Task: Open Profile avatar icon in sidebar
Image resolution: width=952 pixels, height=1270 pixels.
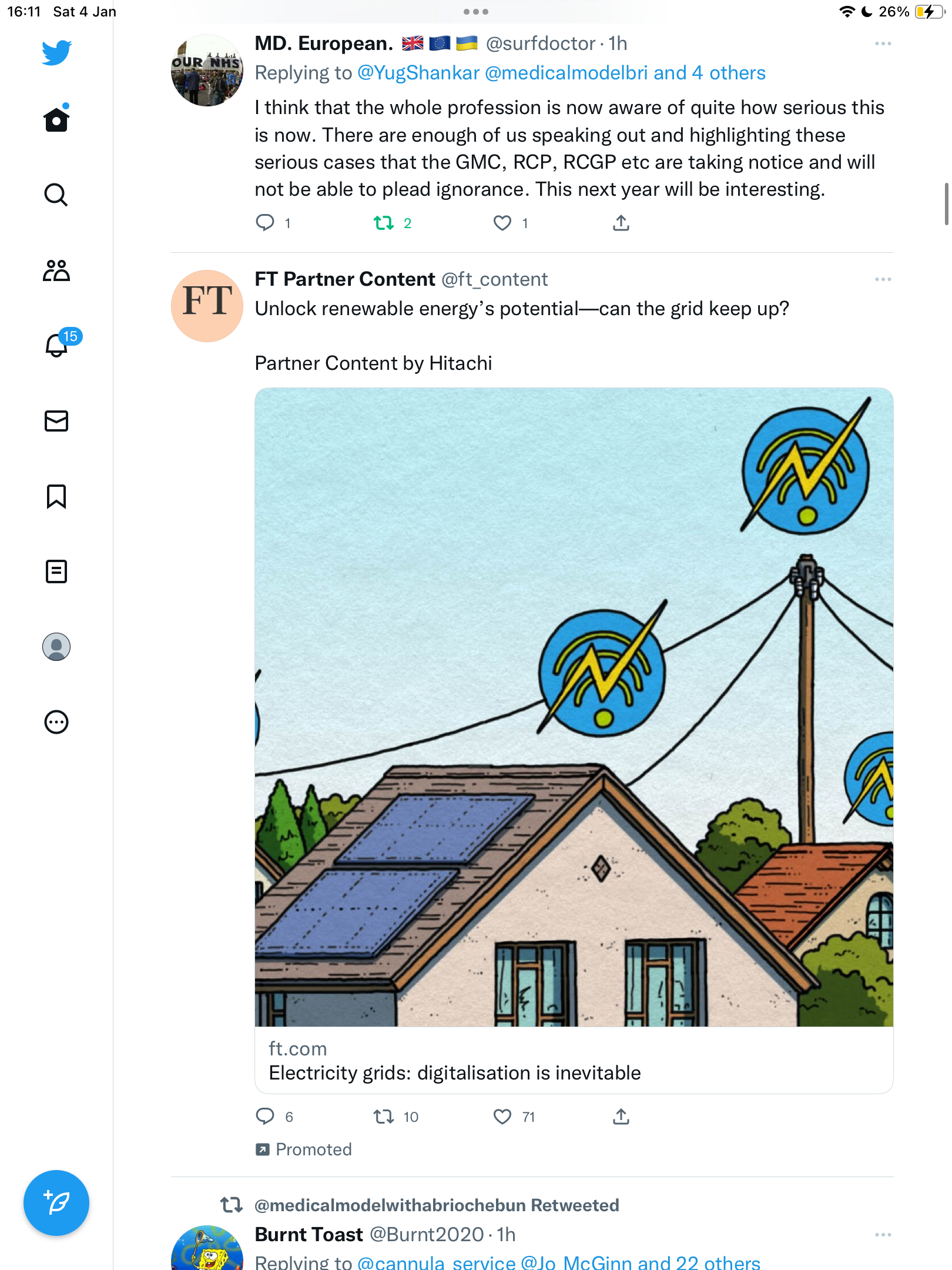Action: (x=56, y=647)
